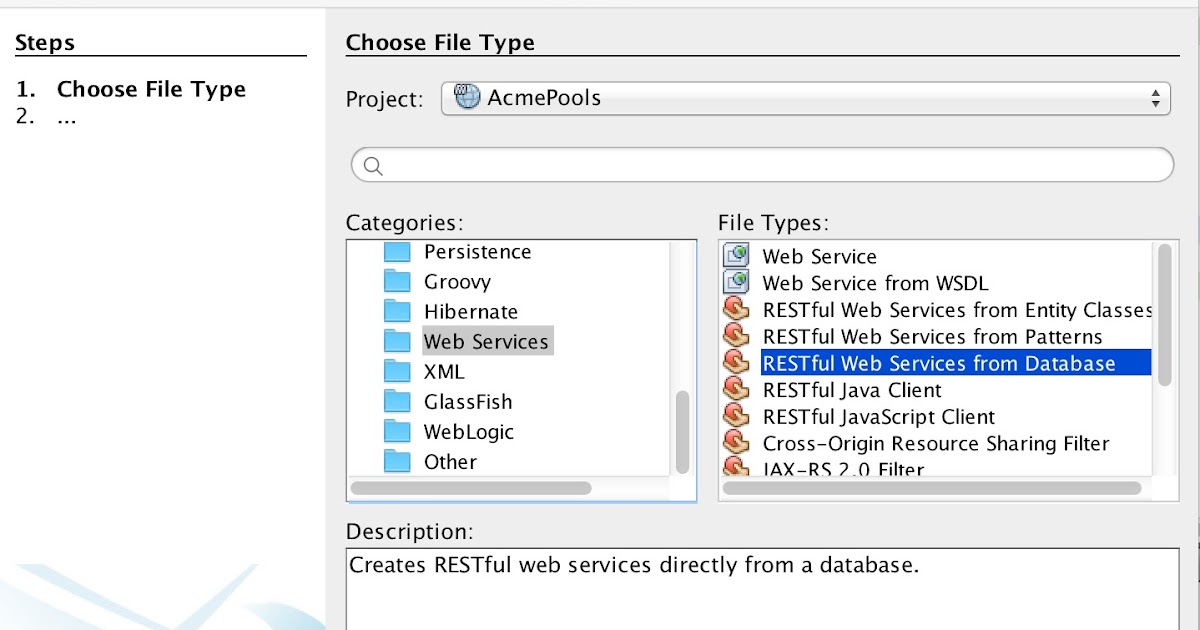
Task: Click the File Types horizontal scrollbar
Action: click(932, 489)
